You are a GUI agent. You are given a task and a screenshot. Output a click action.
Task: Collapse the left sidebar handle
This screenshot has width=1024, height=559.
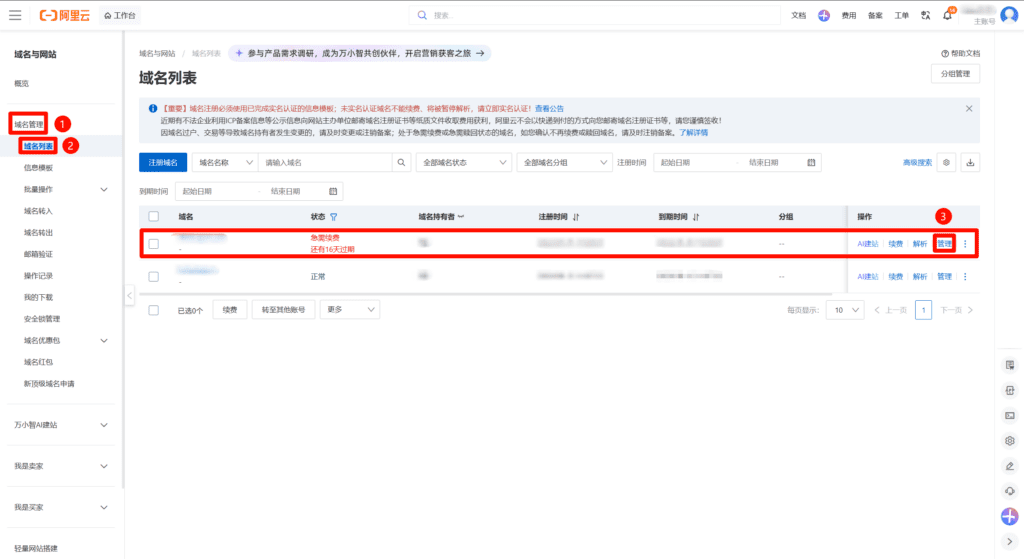[x=129, y=296]
